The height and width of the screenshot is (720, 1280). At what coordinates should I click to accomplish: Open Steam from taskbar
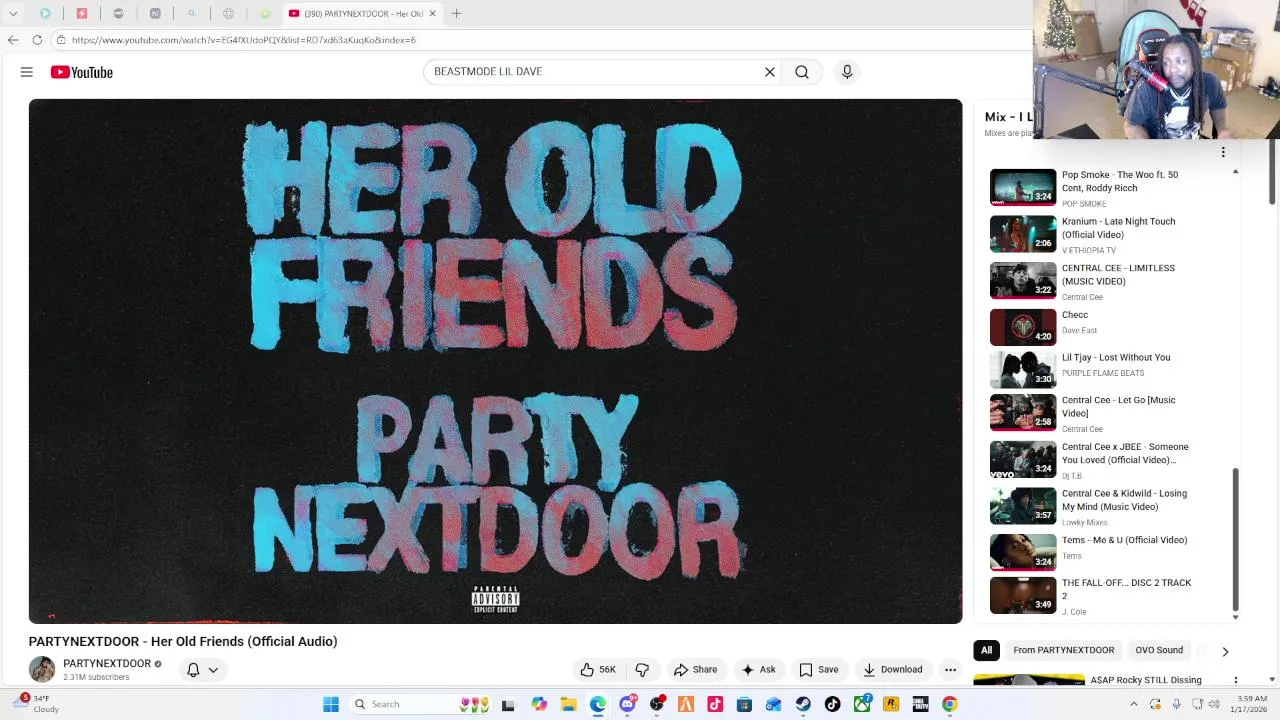click(x=803, y=704)
